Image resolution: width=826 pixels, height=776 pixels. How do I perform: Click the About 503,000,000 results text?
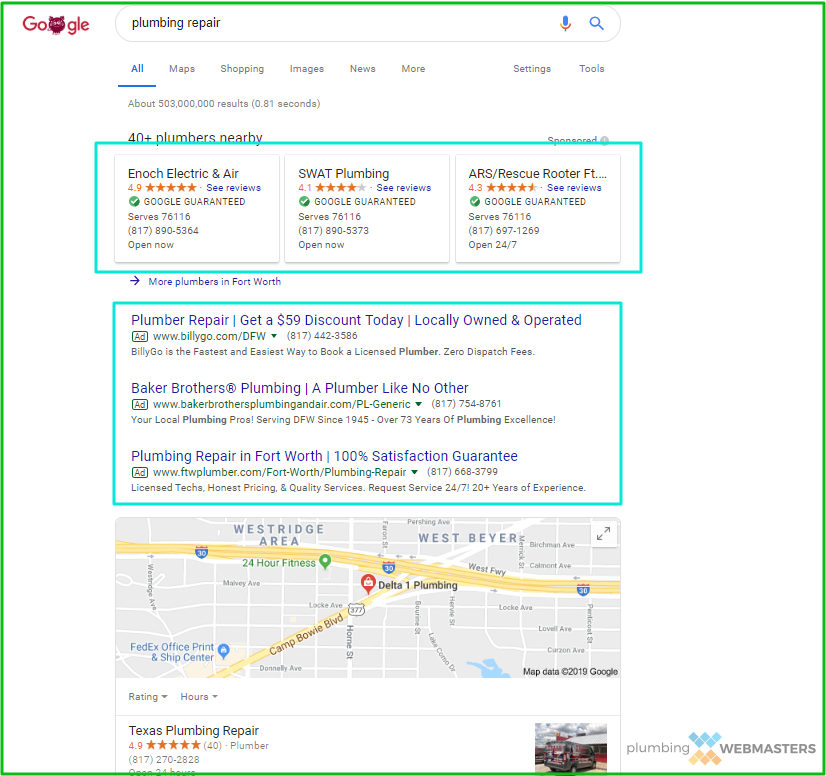coord(224,103)
